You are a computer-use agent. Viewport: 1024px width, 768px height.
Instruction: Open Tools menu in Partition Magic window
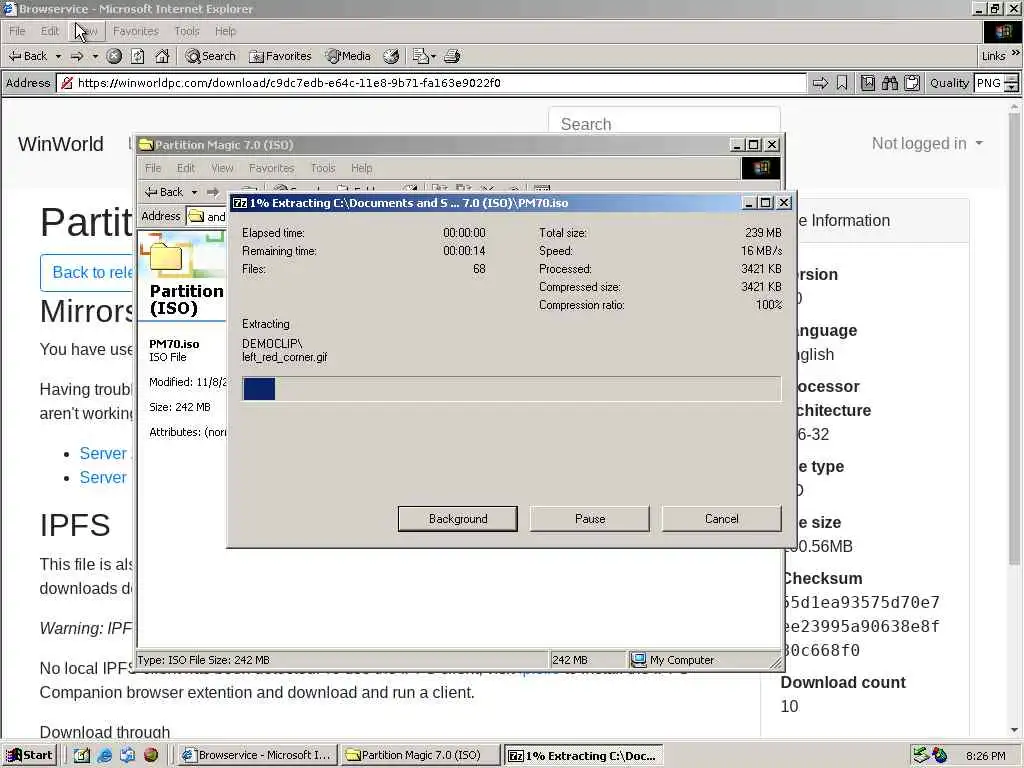pyautogui.click(x=323, y=168)
